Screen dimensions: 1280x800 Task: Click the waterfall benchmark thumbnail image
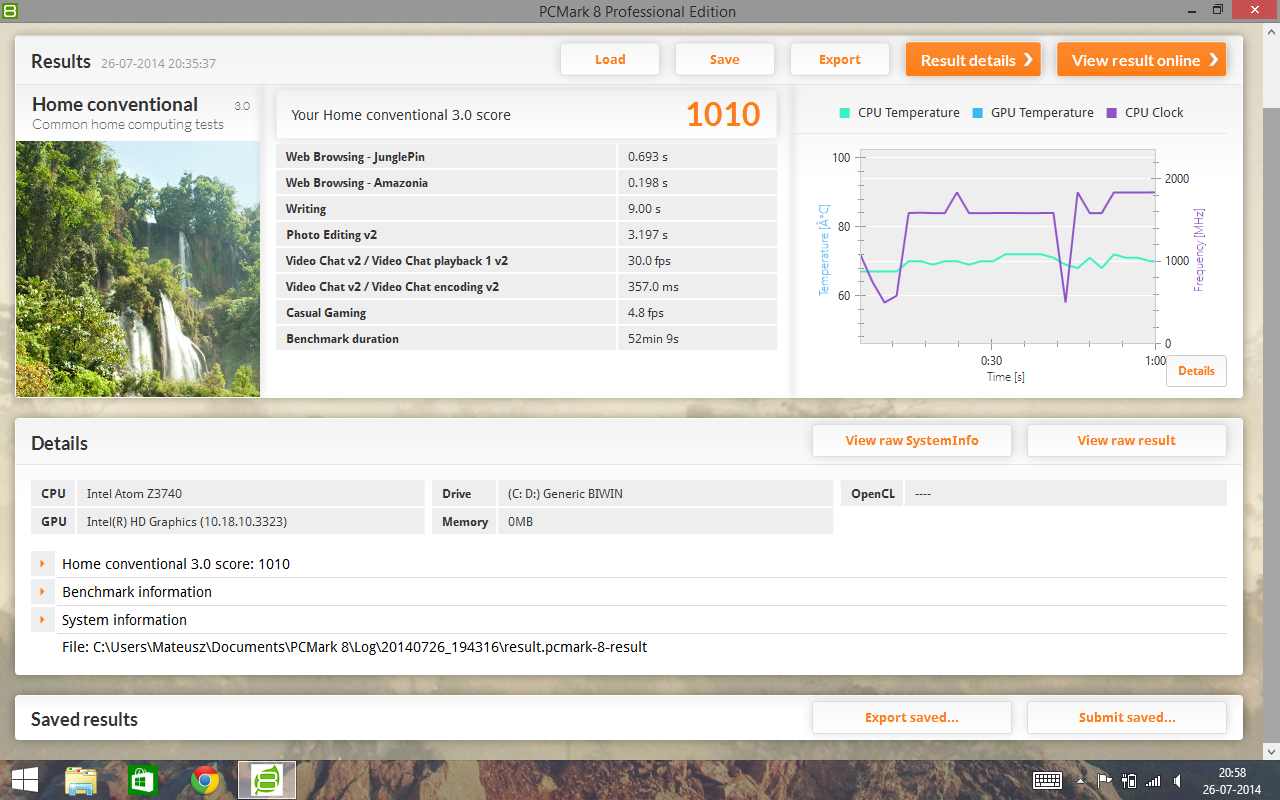click(x=138, y=269)
